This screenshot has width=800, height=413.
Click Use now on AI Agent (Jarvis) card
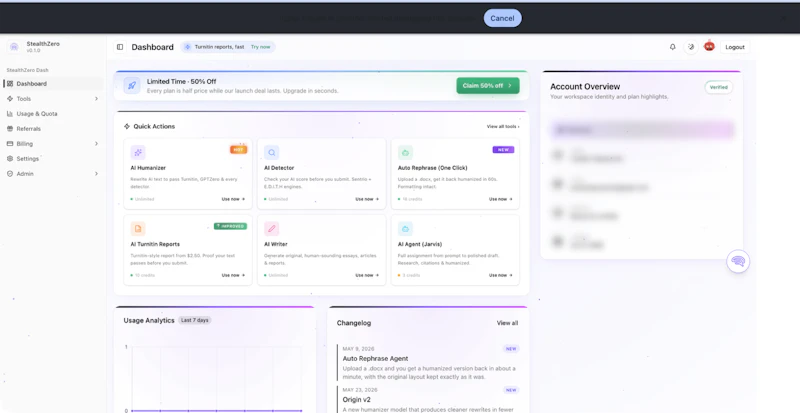501,275
